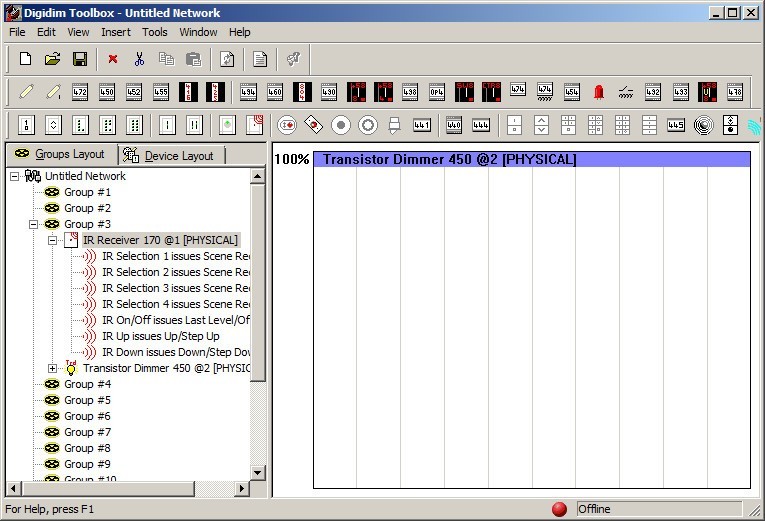Insert the 493 device module

(x=681, y=92)
